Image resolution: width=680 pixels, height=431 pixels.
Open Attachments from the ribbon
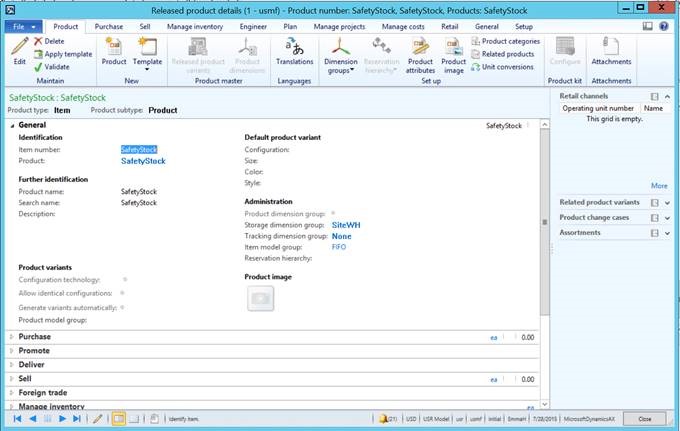click(x=611, y=50)
